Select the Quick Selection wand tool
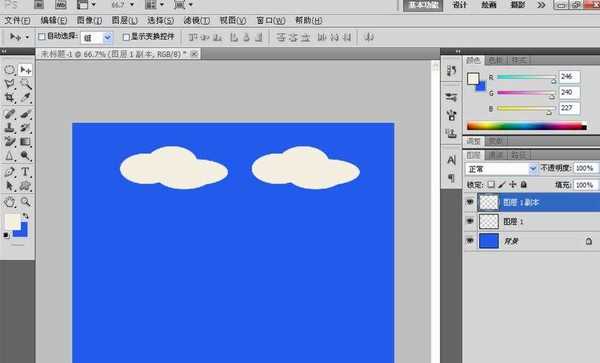Viewport: 600px width, 363px height. (x=25, y=84)
